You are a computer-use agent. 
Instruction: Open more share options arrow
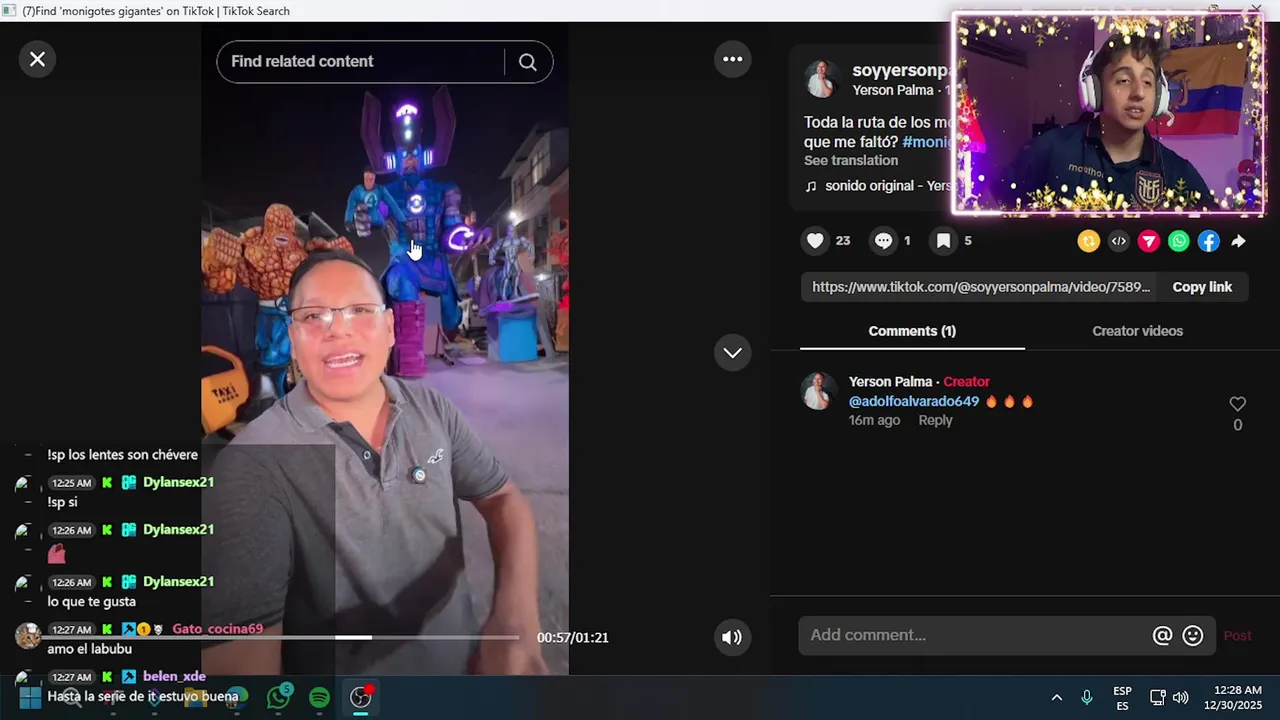[1238, 241]
